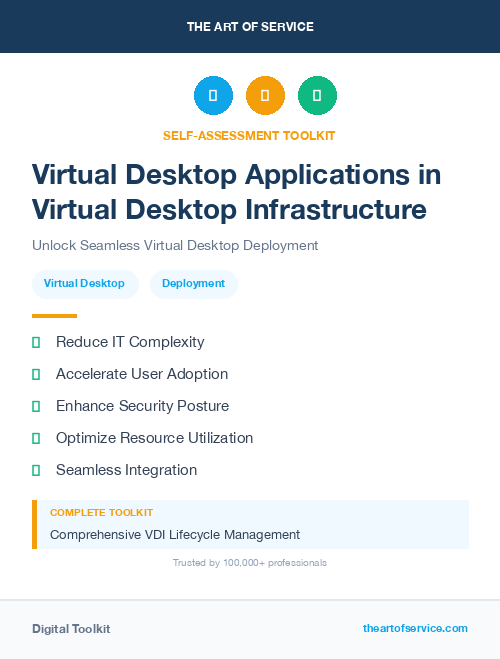Click bullet icon beside Optimize Resource Utilization

click(x=36, y=438)
